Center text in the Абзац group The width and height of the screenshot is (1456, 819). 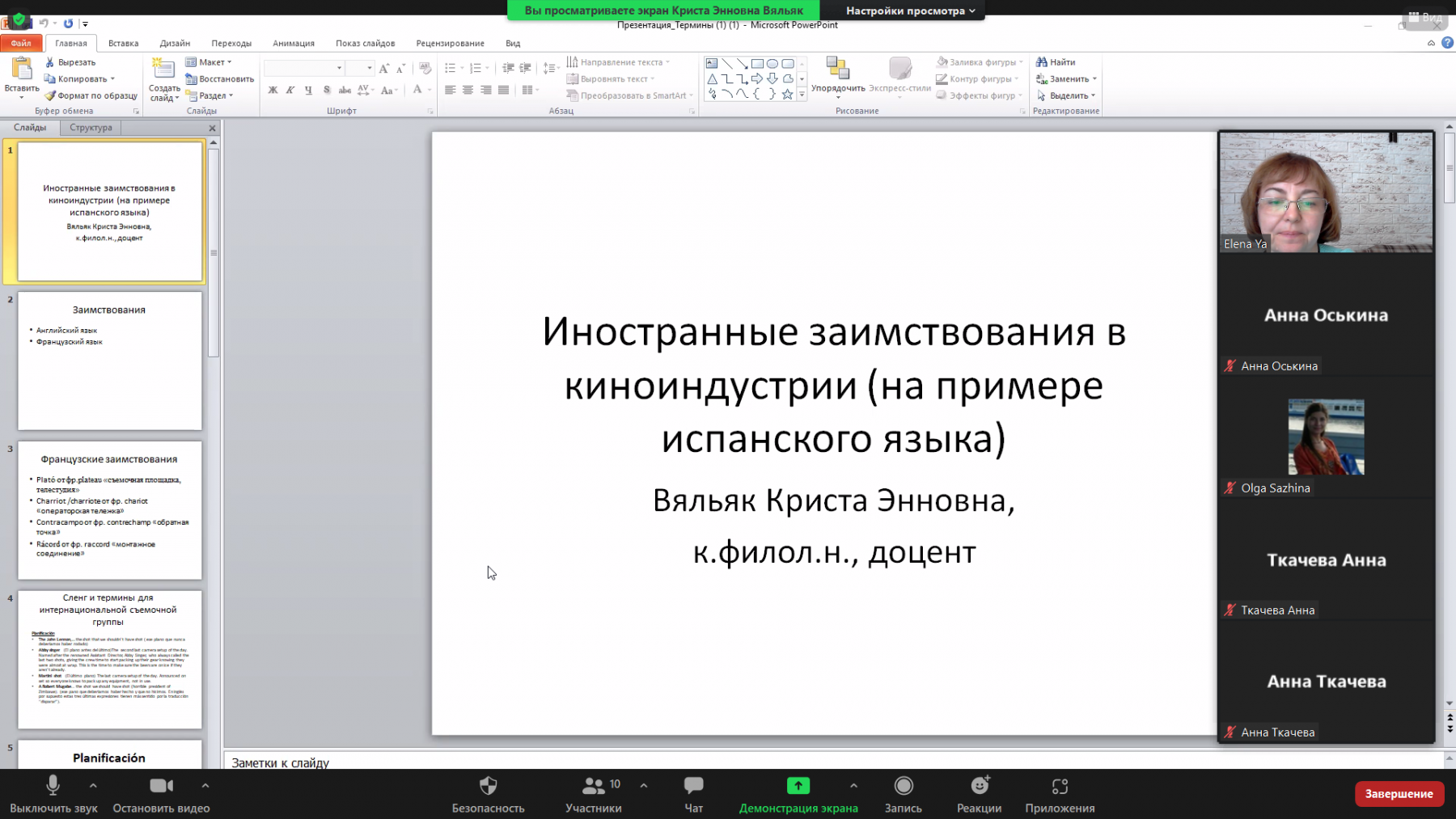[x=468, y=90]
